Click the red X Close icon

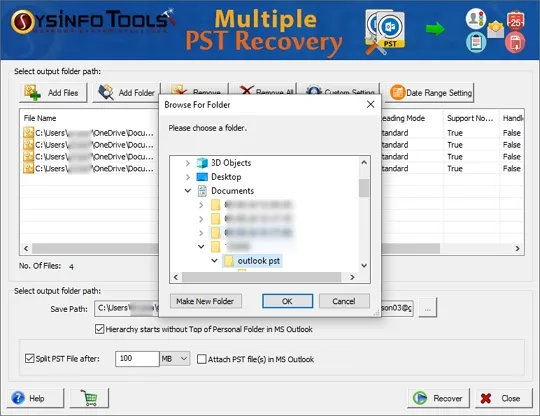pos(486,398)
